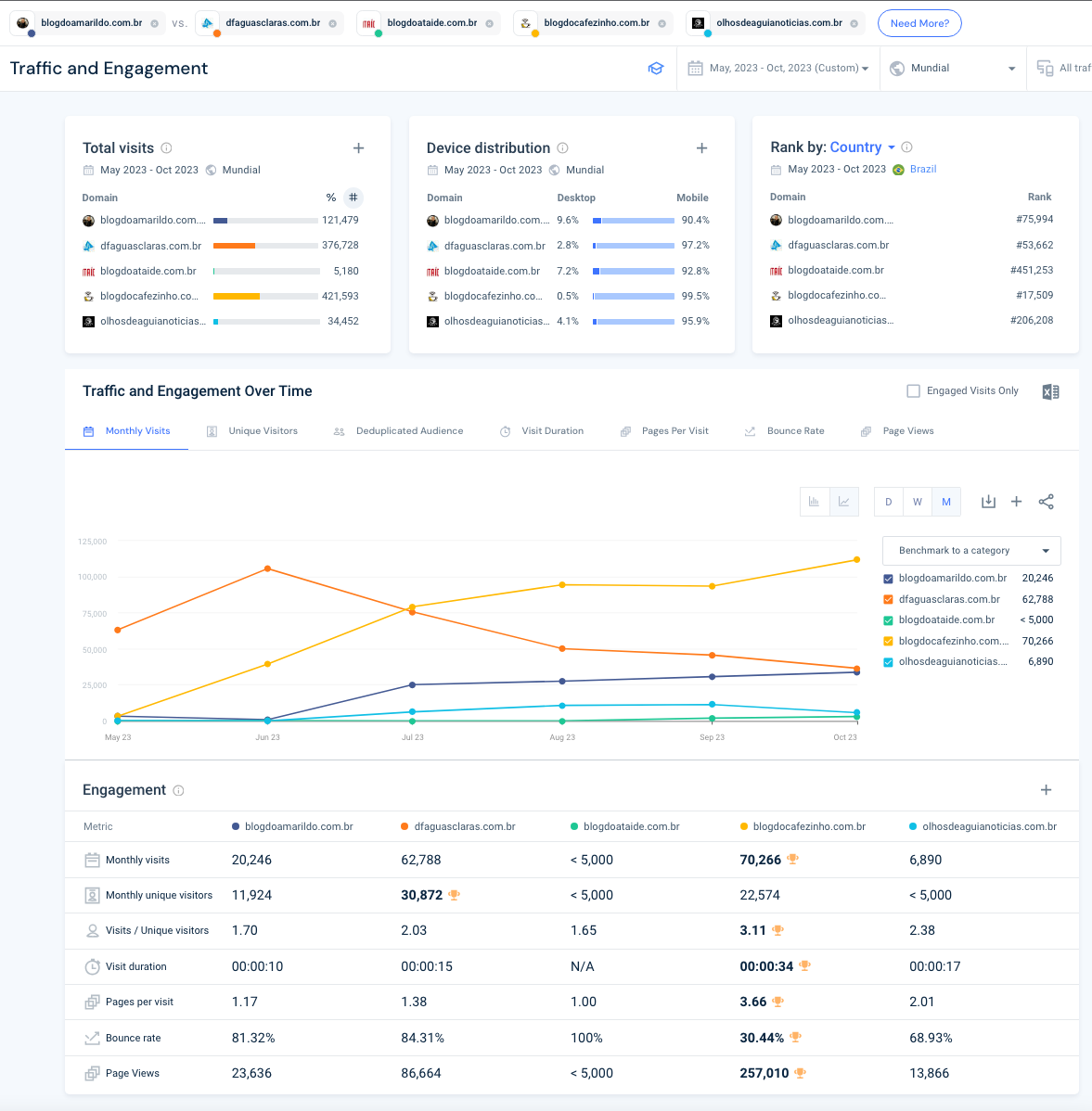Viewport: 1092px width, 1111px height.
Task: Show Total visits as numbers (#)
Action: 353,198
